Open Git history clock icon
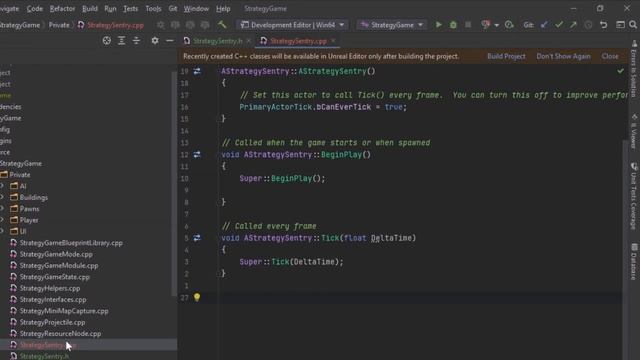 pyautogui.click(x=588, y=25)
